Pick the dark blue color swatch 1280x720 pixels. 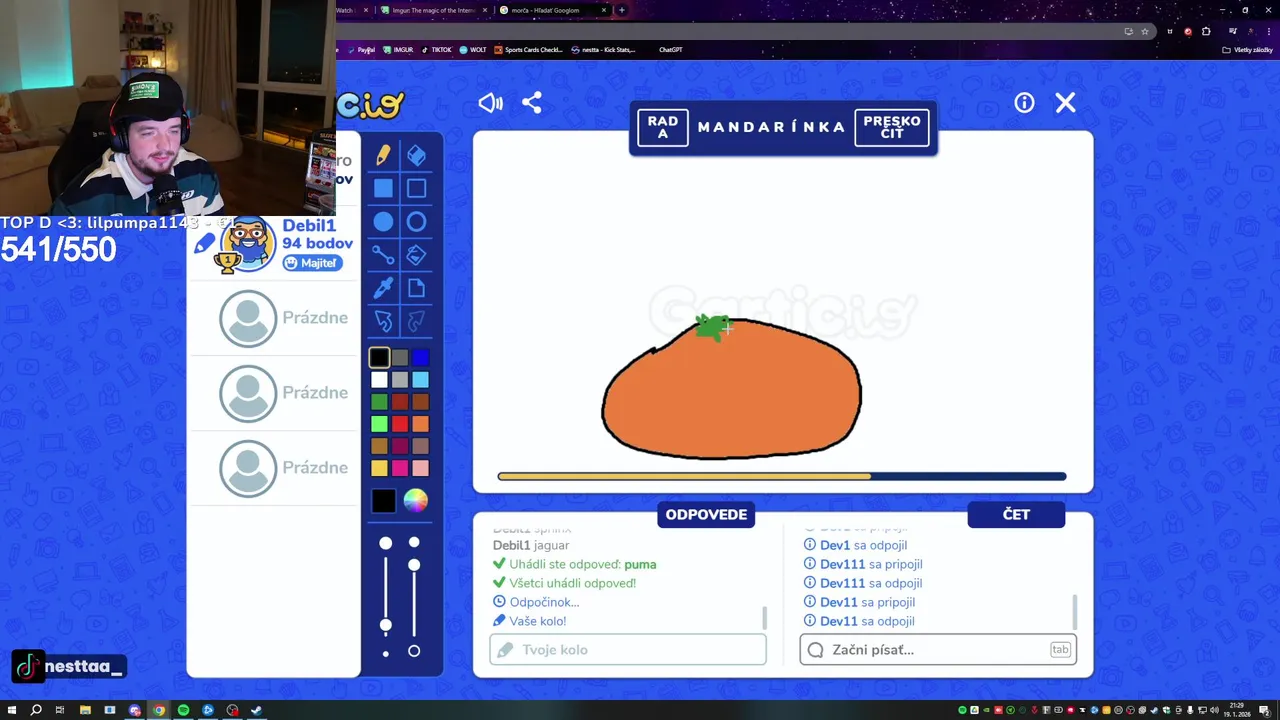coord(420,357)
